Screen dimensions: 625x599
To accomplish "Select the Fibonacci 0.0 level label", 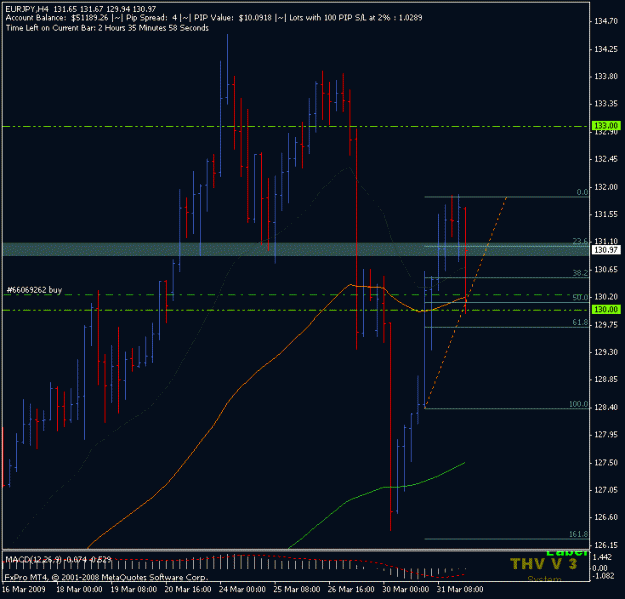I will tap(582, 192).
